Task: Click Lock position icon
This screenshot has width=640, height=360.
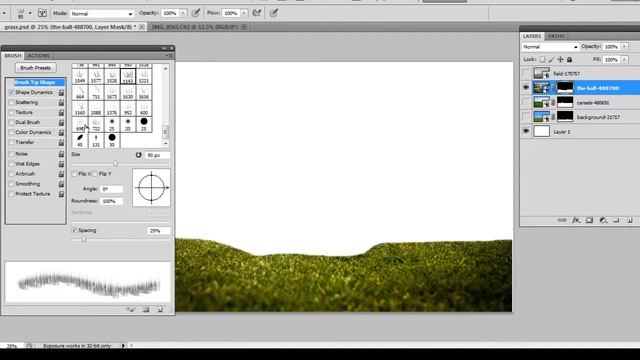Action: point(560,60)
